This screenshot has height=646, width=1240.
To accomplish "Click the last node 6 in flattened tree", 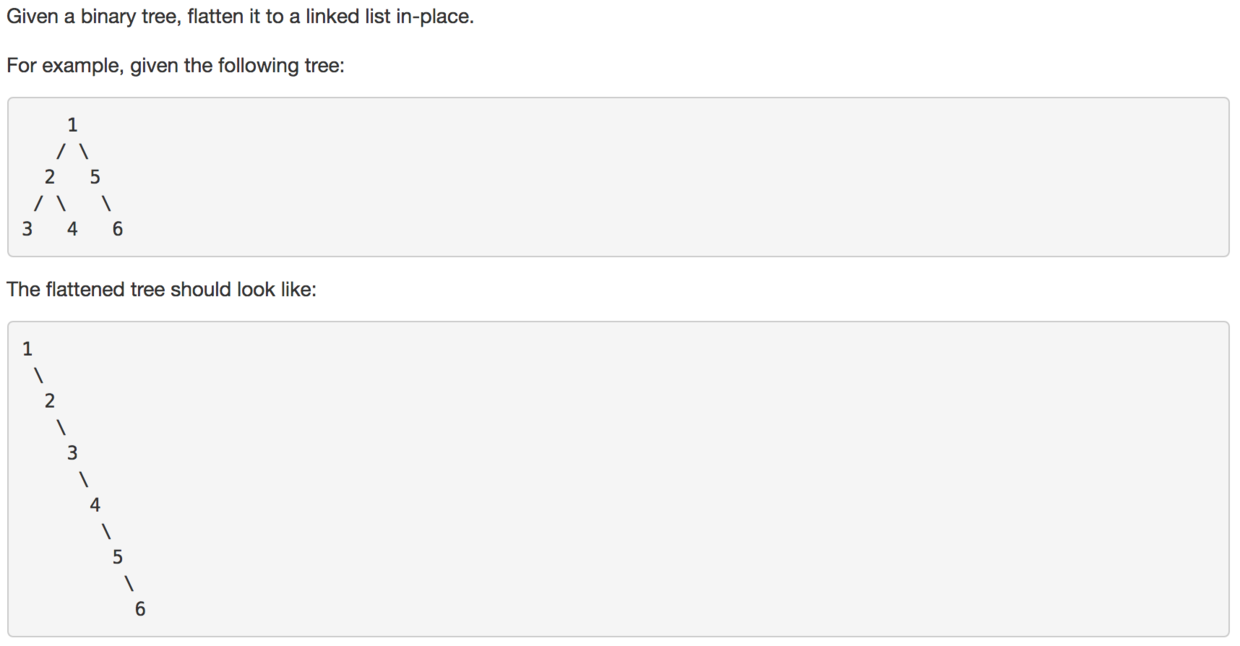I will 139,609.
